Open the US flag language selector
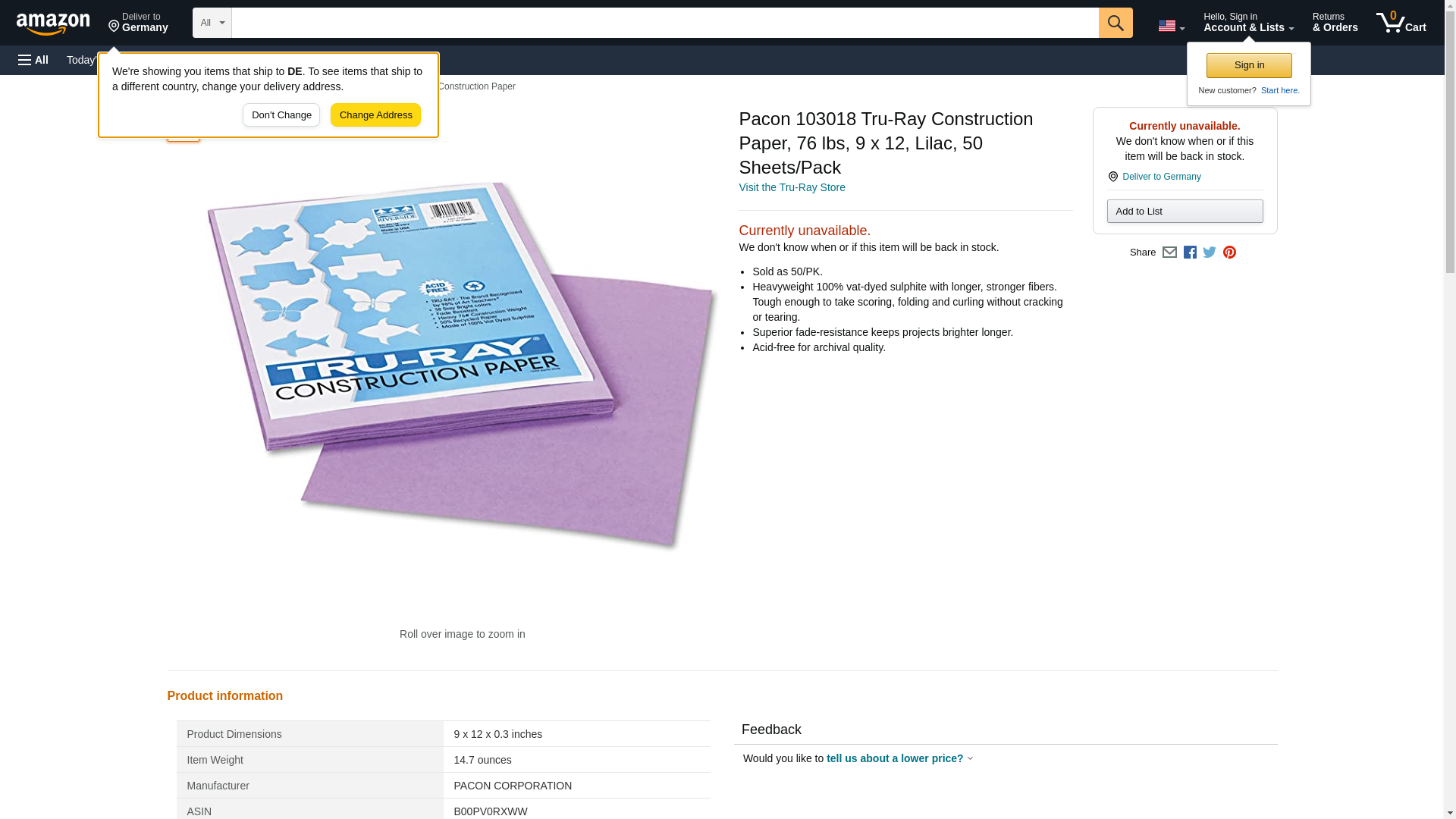This screenshot has width=1456, height=819. (1172, 25)
